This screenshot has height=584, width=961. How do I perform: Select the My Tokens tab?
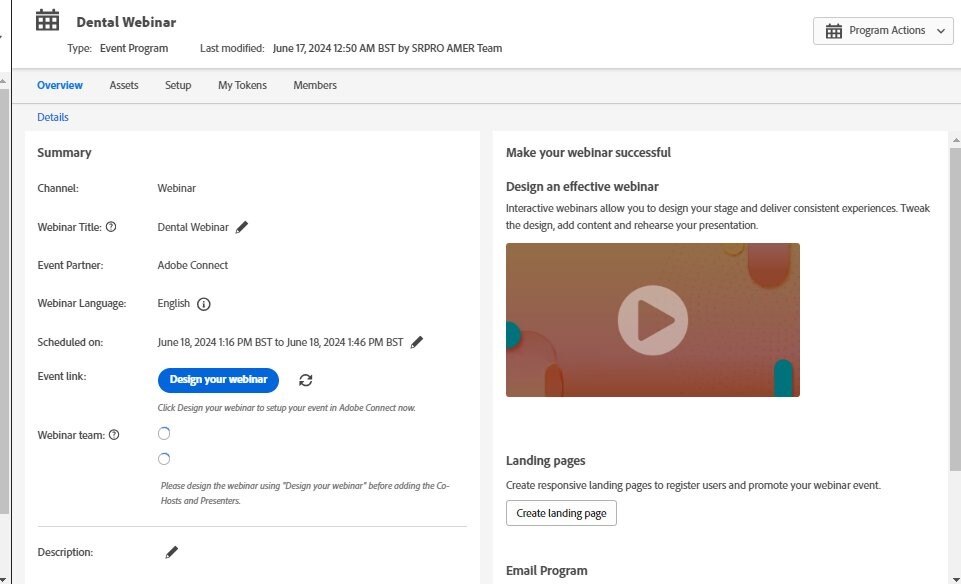pyautogui.click(x=242, y=85)
